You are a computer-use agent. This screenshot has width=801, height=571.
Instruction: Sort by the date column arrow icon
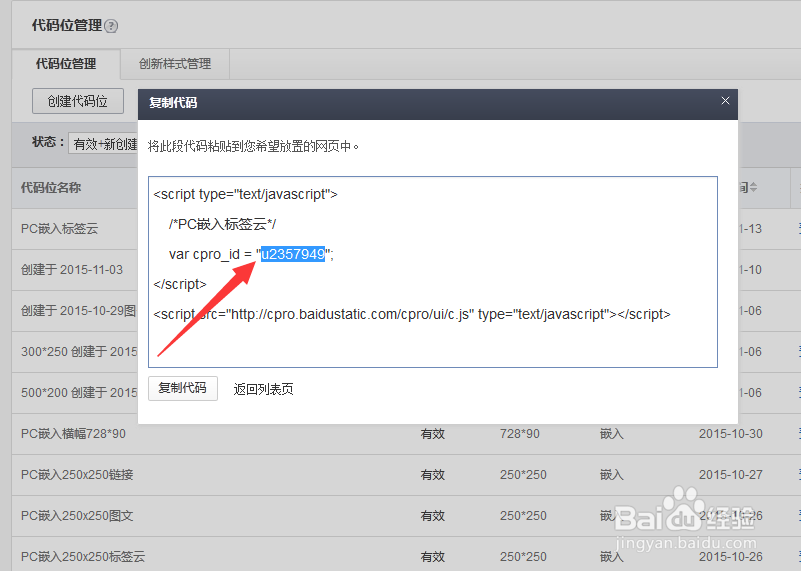pos(753,187)
